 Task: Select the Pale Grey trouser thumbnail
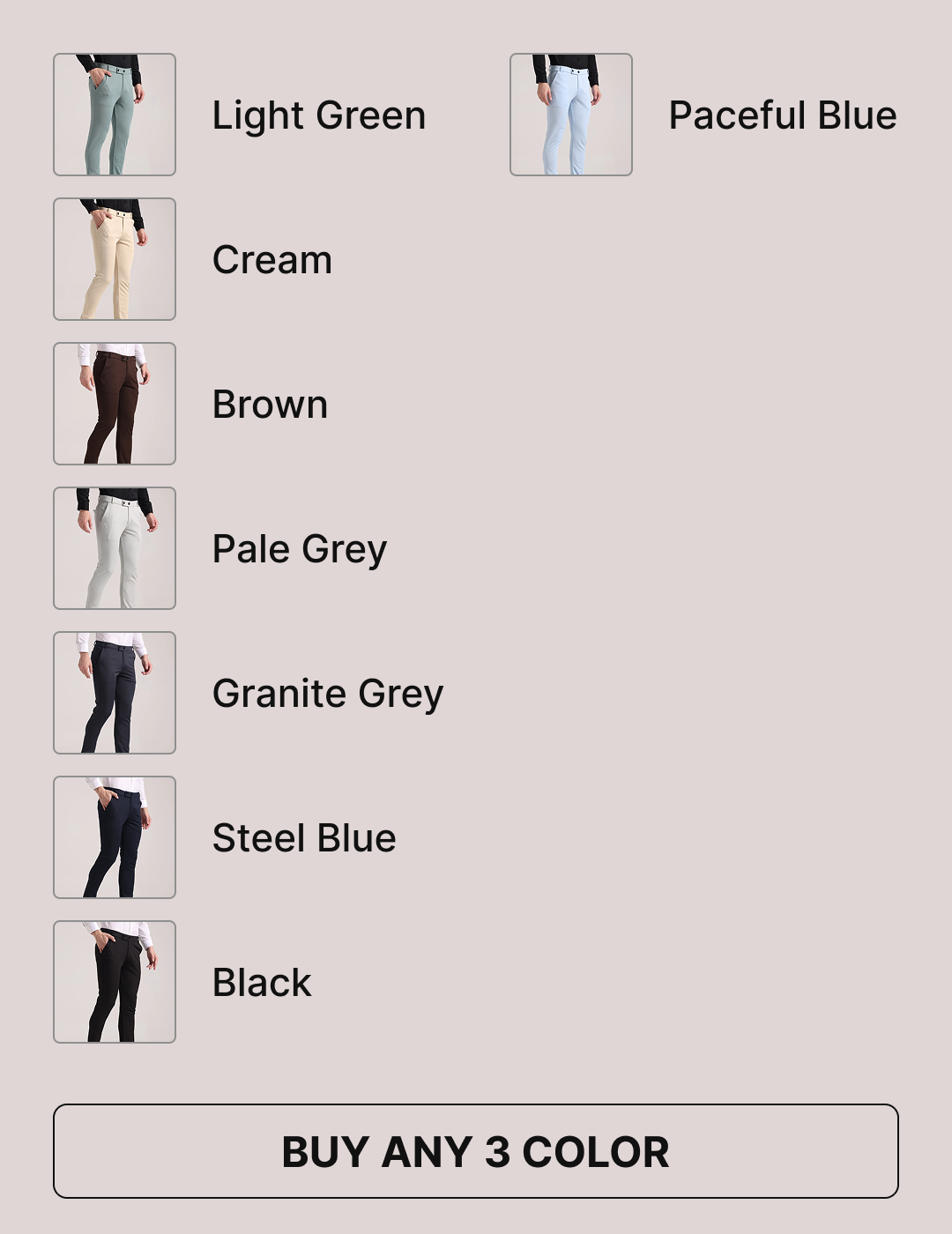115,548
